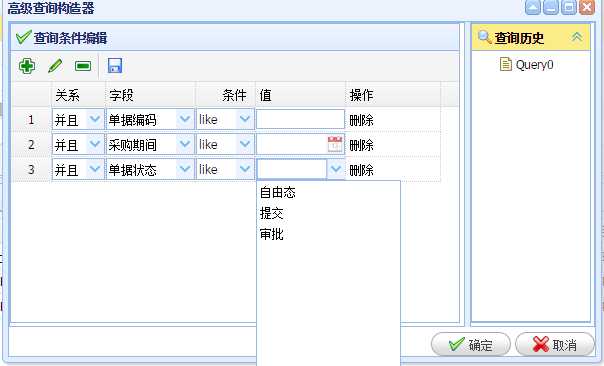This screenshot has width=604, height=366.
Task: Select 审批 from the dropdown list
Action: tap(272, 234)
